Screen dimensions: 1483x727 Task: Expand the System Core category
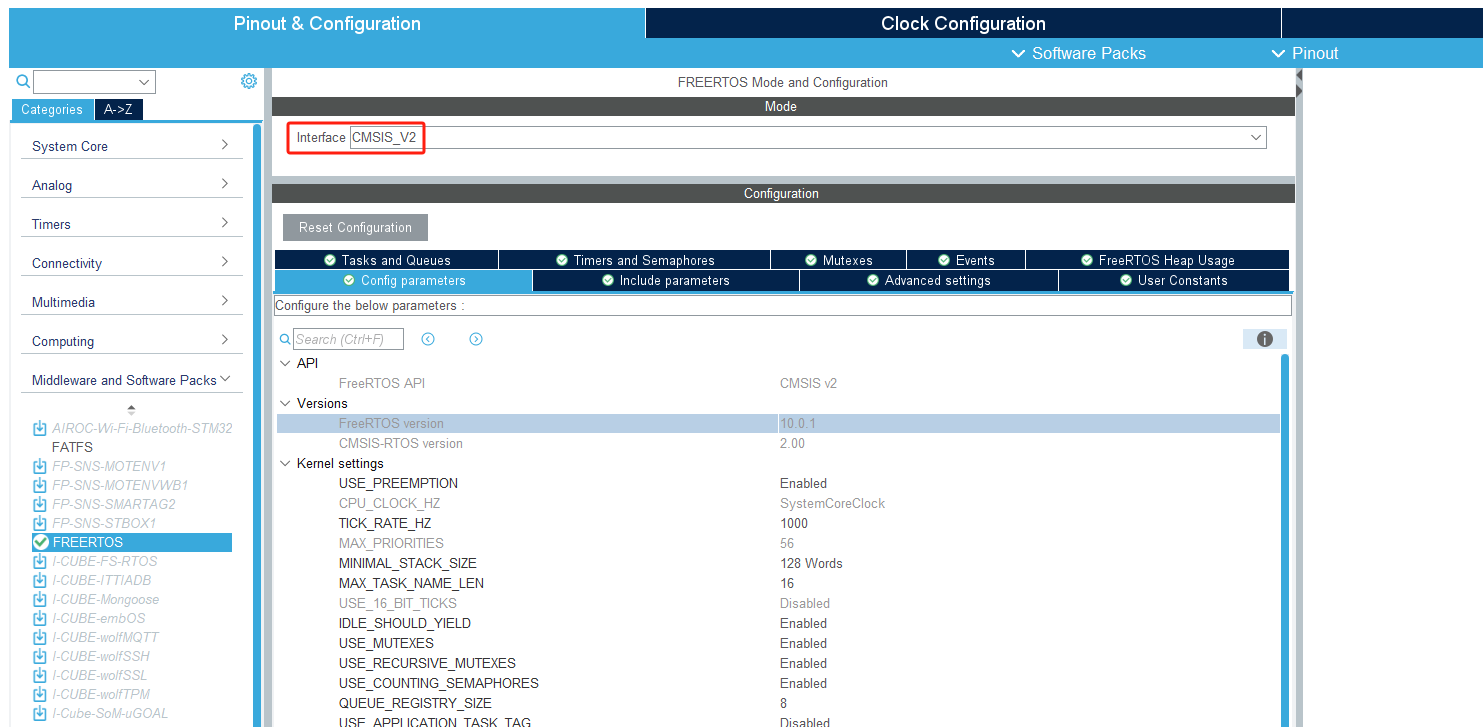[132, 146]
